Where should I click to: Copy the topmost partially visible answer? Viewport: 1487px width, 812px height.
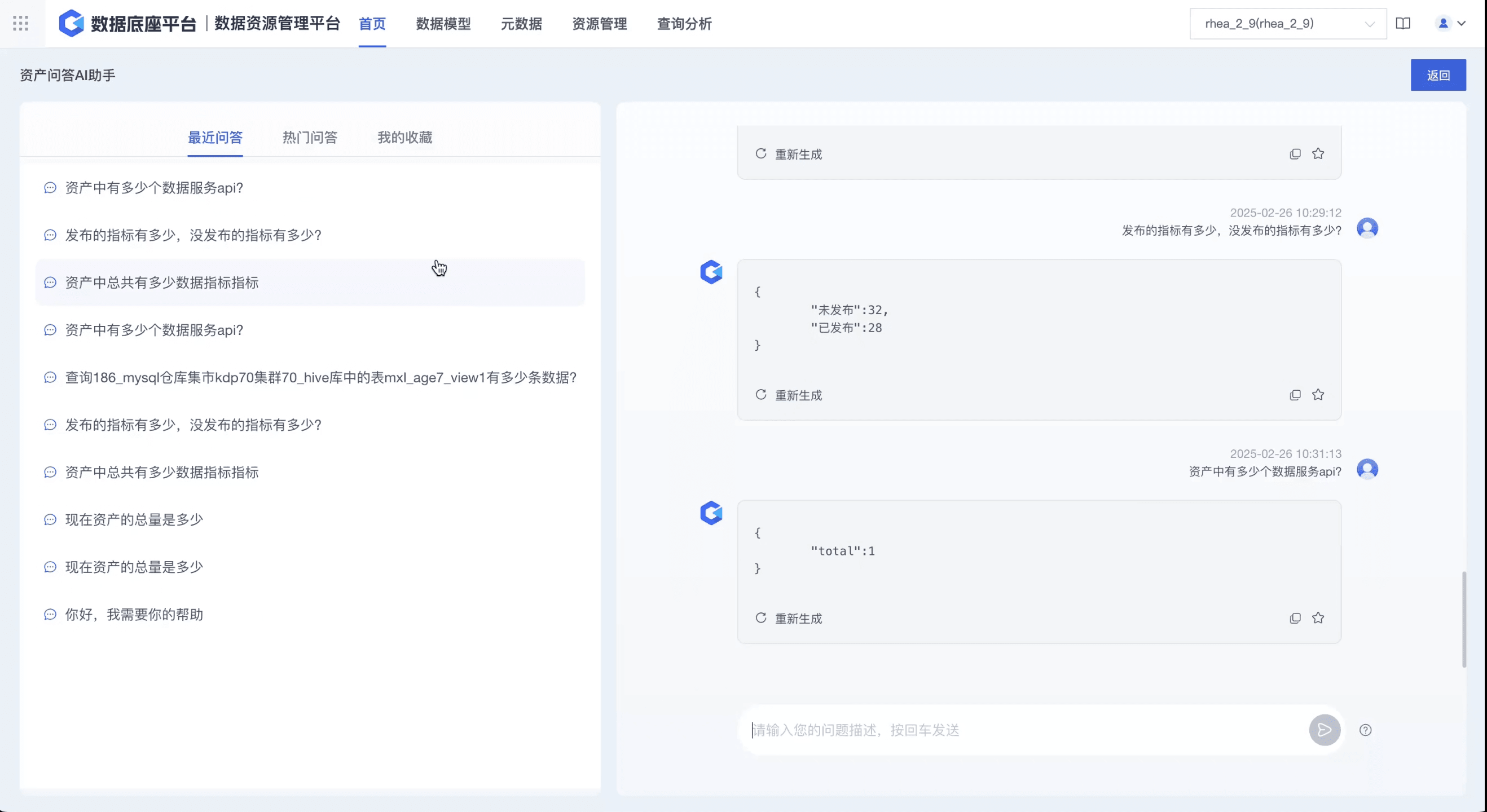click(x=1295, y=153)
